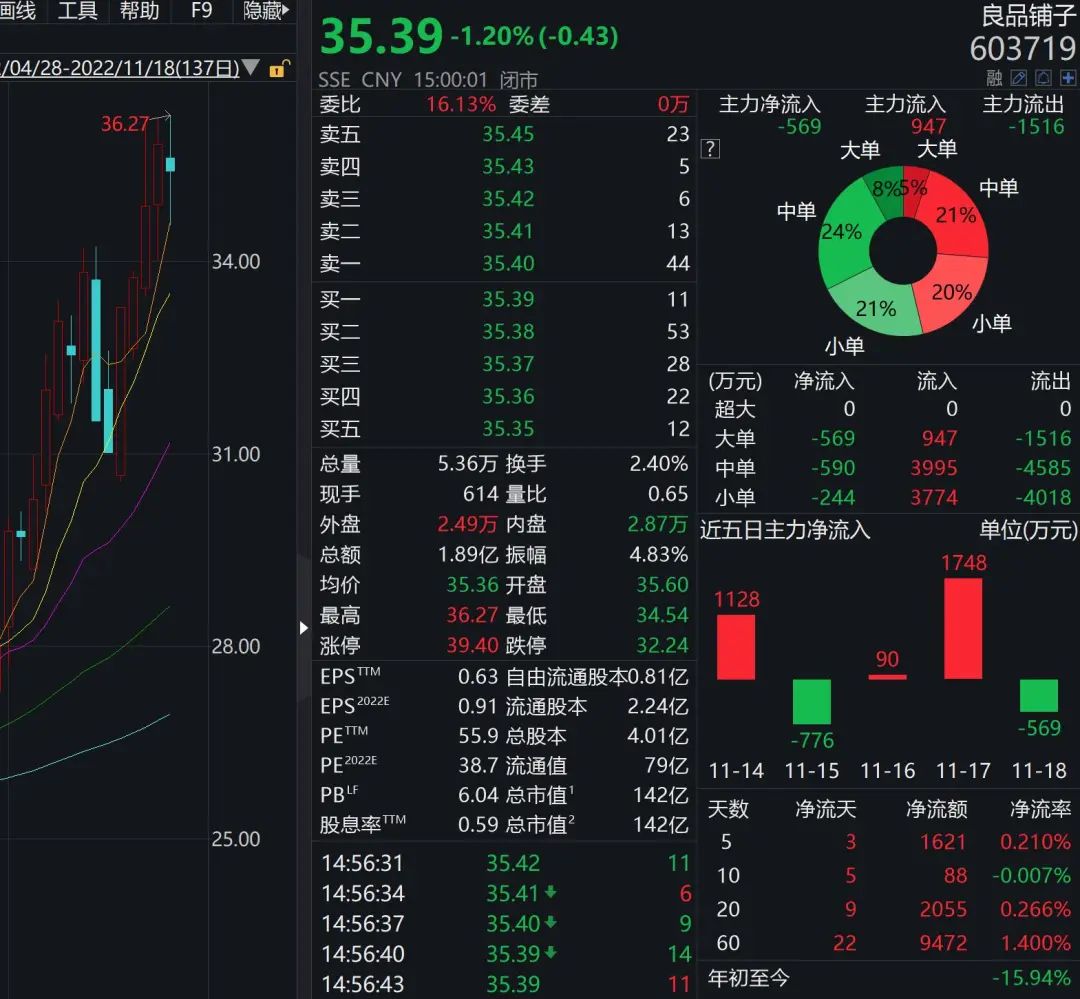Open the 画线 drawing menu
The width and height of the screenshot is (1080, 999).
[x=18, y=11]
